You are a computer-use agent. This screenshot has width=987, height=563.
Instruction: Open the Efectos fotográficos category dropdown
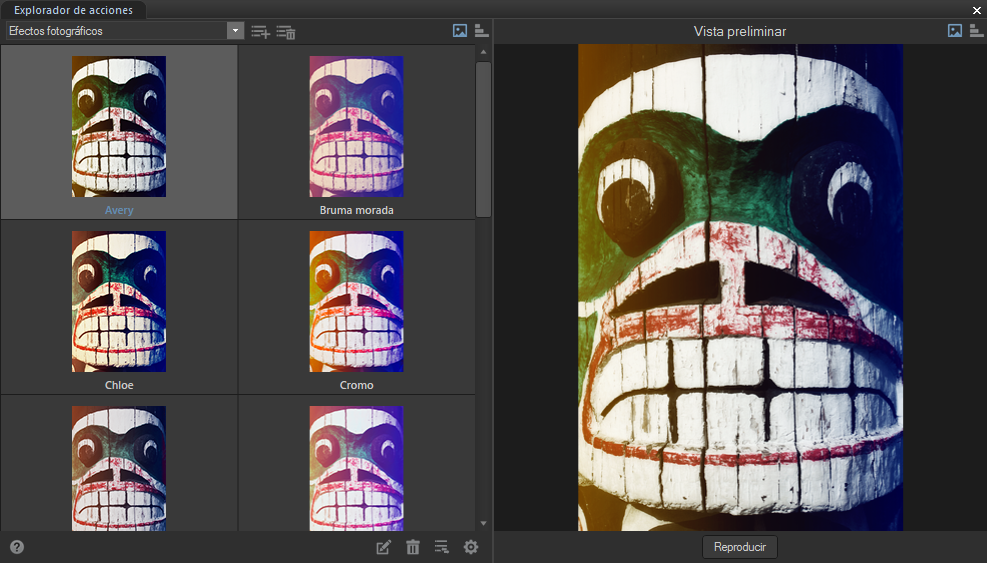point(236,31)
